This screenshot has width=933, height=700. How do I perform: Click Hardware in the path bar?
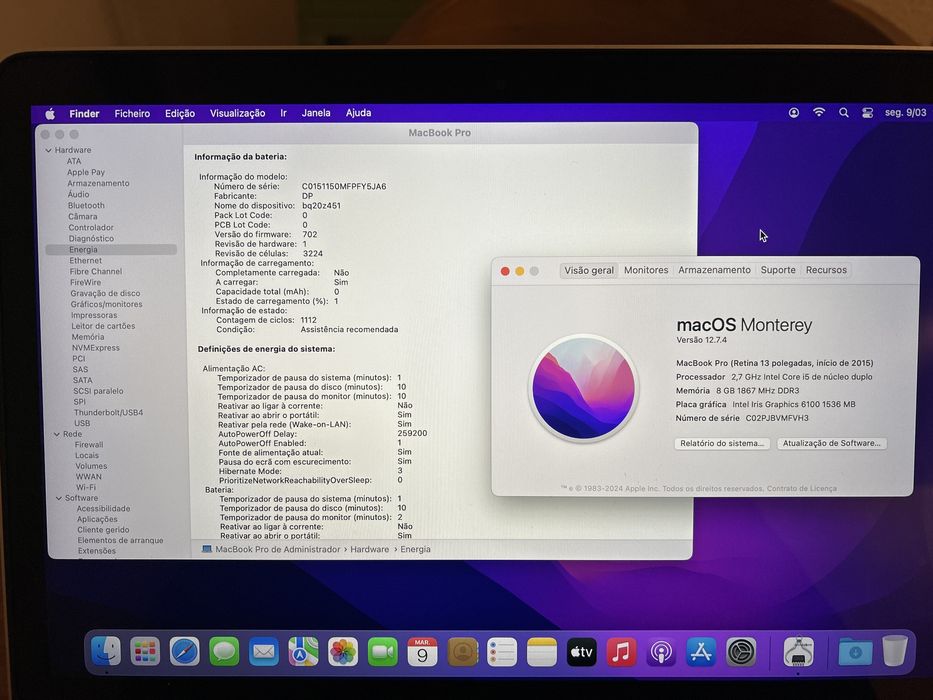(x=370, y=549)
